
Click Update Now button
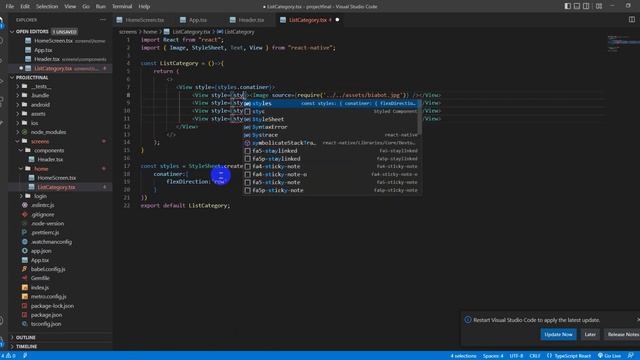click(558, 334)
